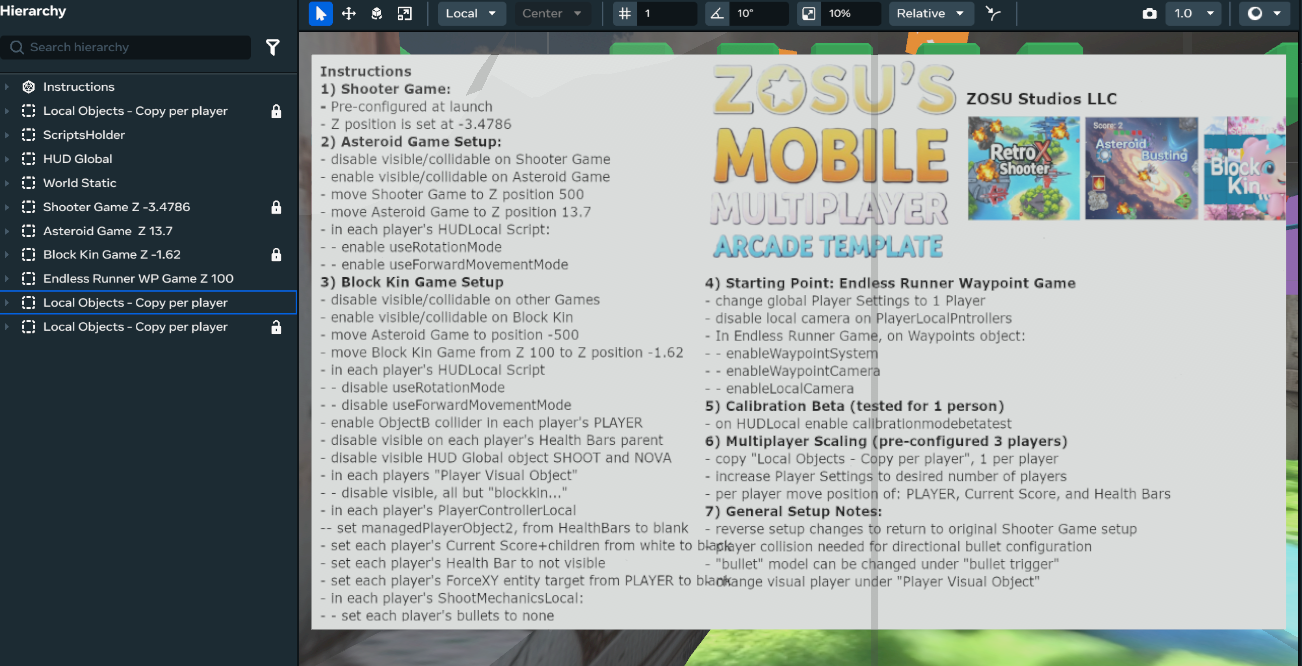Choose the Rotate tool in toolbar
This screenshot has height=666, width=1302.
[377, 14]
